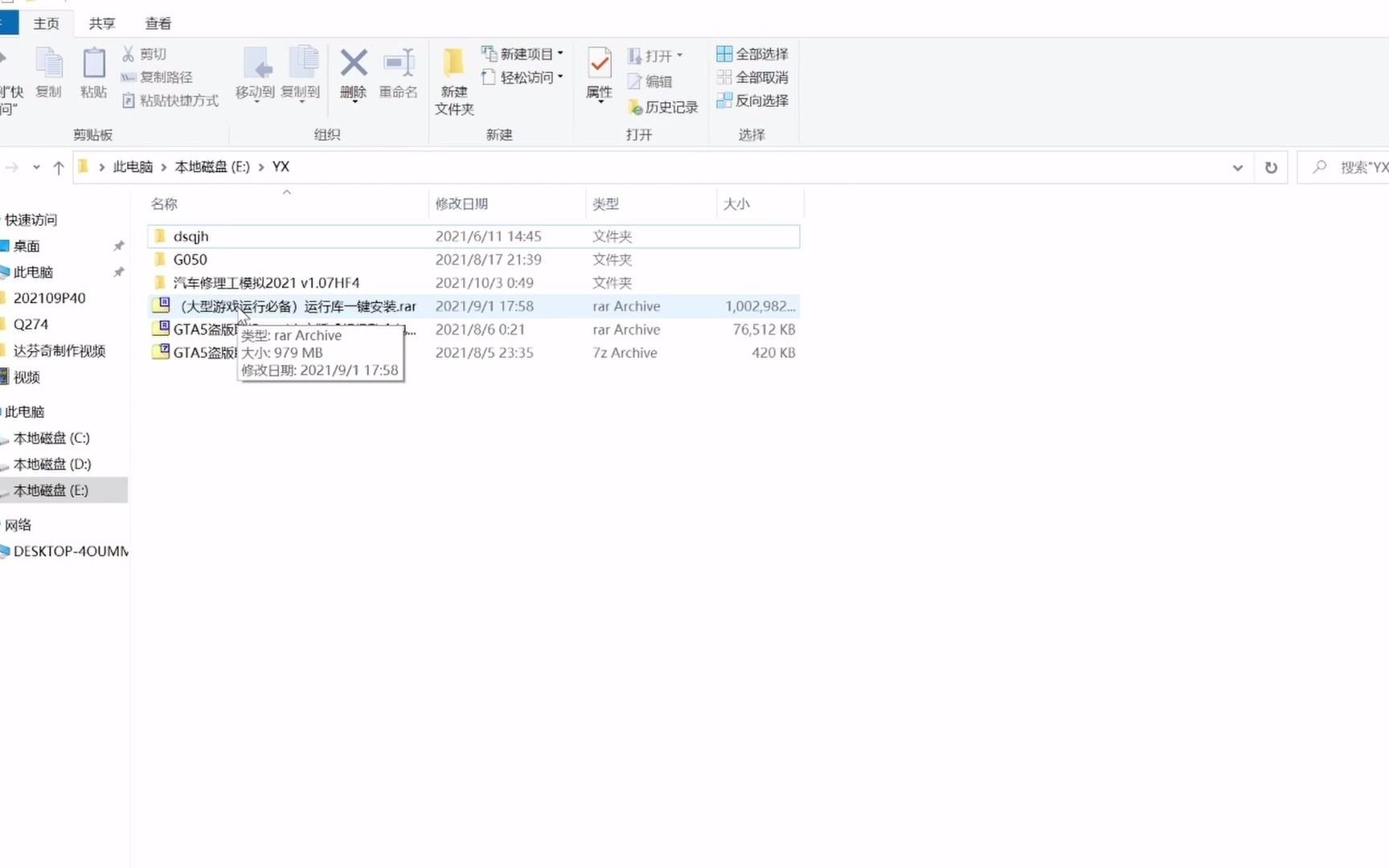Click the YX folder in breadcrumb

(x=281, y=166)
